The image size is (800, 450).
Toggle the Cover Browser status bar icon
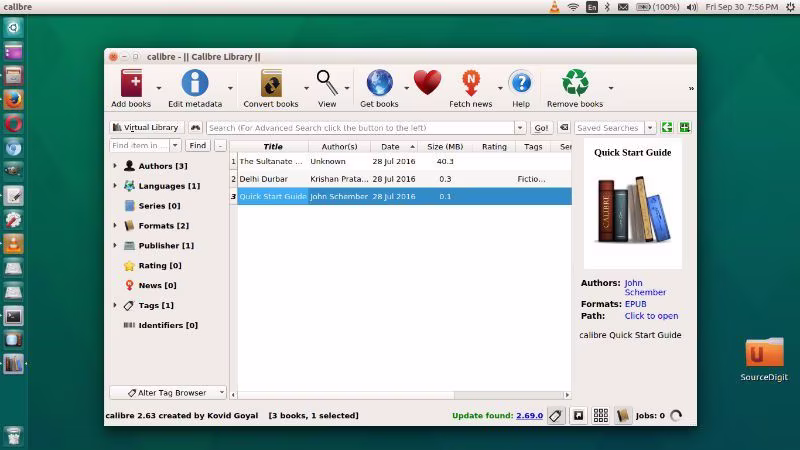[x=578, y=416]
